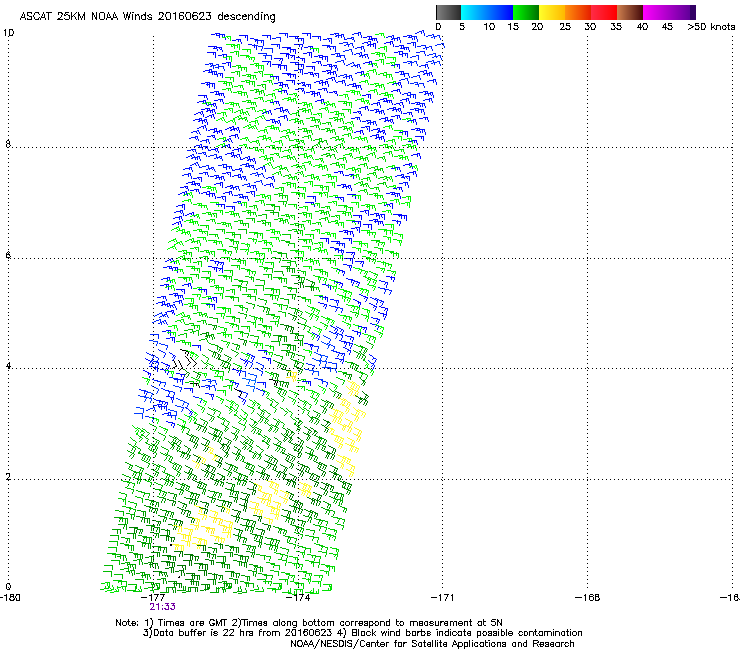Click the magenta-purple 40-50 knots legend swatch

(x=669, y=12)
